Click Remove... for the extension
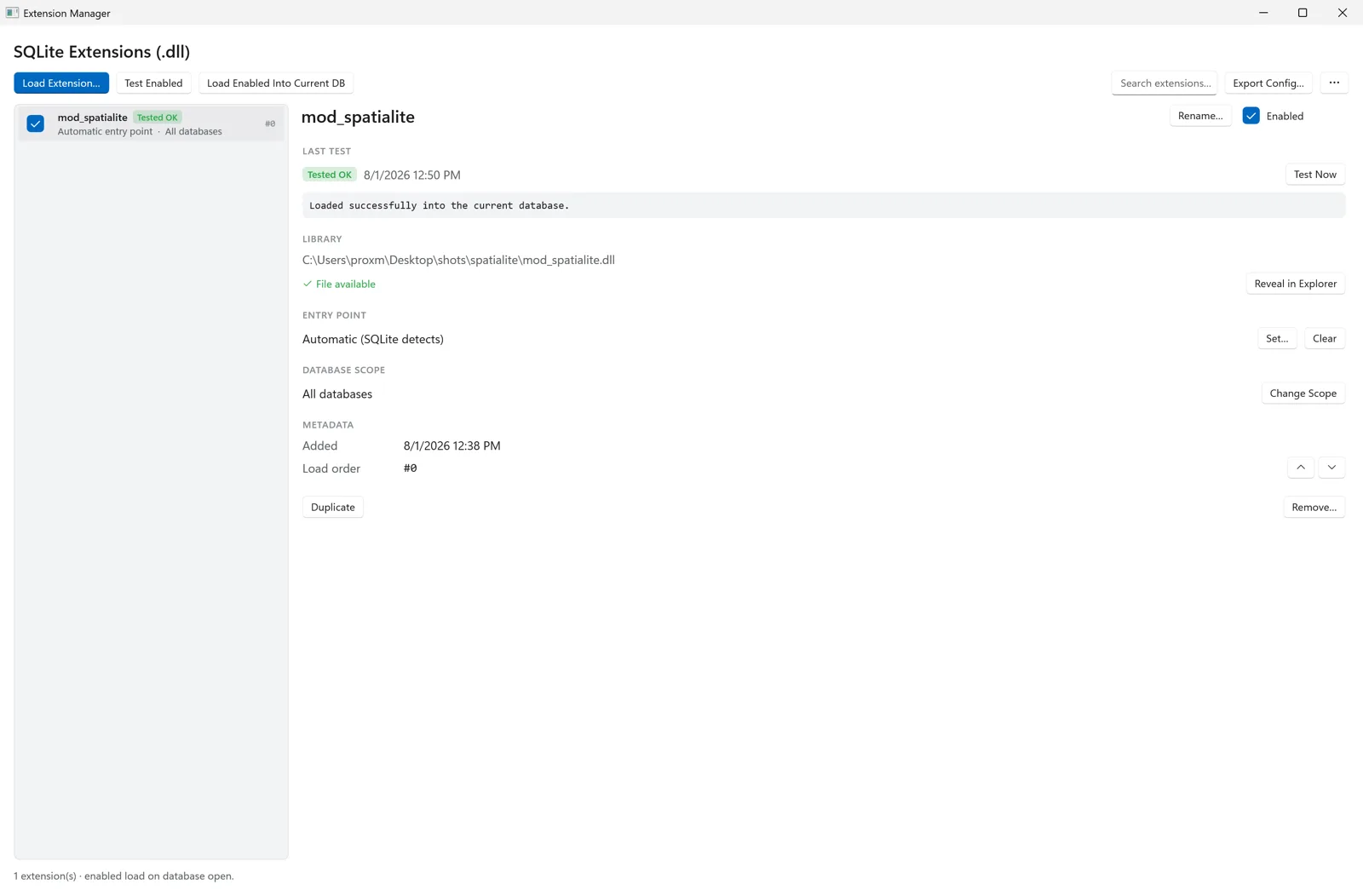The width and height of the screenshot is (1363, 896). (x=1314, y=507)
